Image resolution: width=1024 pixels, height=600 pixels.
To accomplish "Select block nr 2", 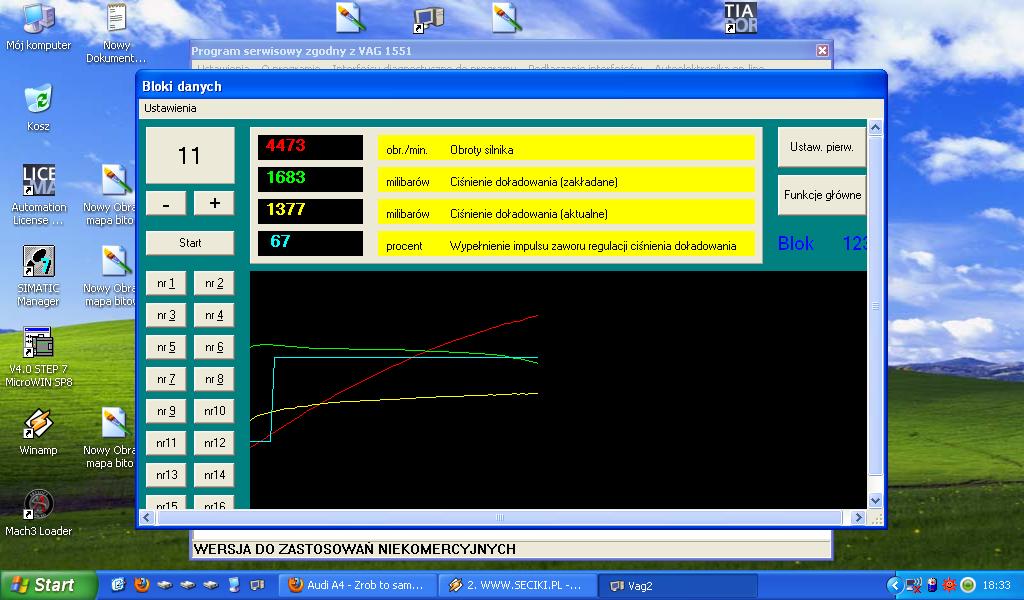I will [214, 283].
